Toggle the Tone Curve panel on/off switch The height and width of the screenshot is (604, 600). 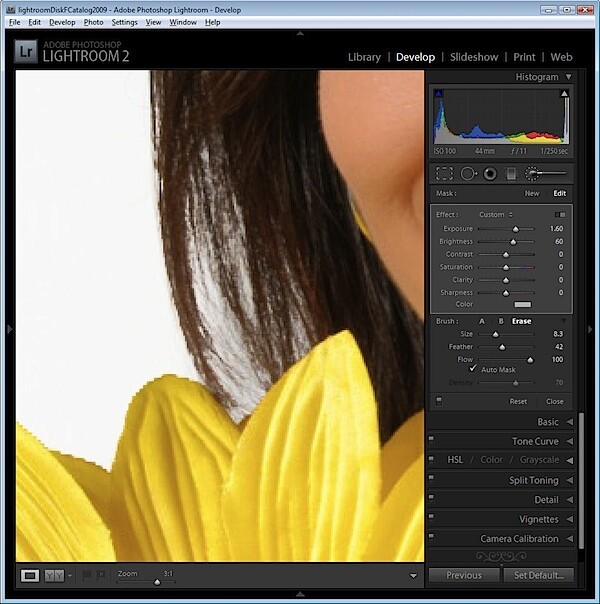[431, 440]
